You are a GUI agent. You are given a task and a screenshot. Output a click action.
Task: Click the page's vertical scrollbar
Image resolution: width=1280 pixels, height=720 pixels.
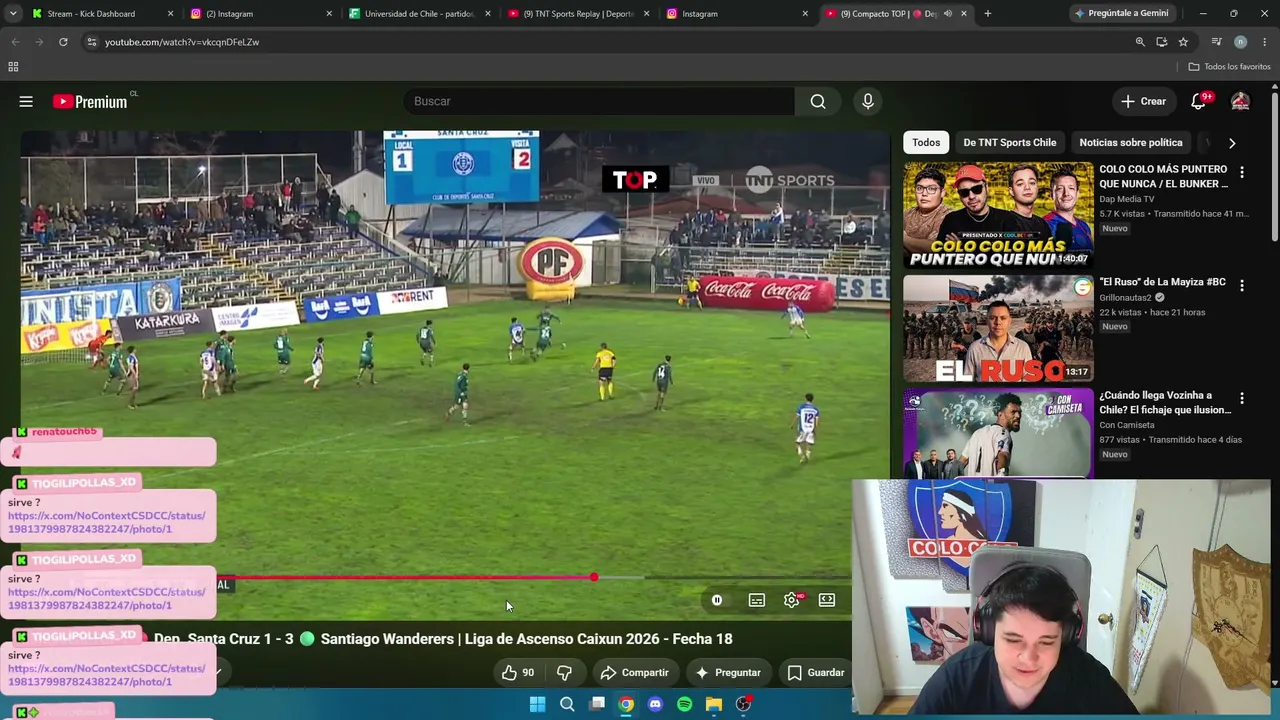point(1274,168)
